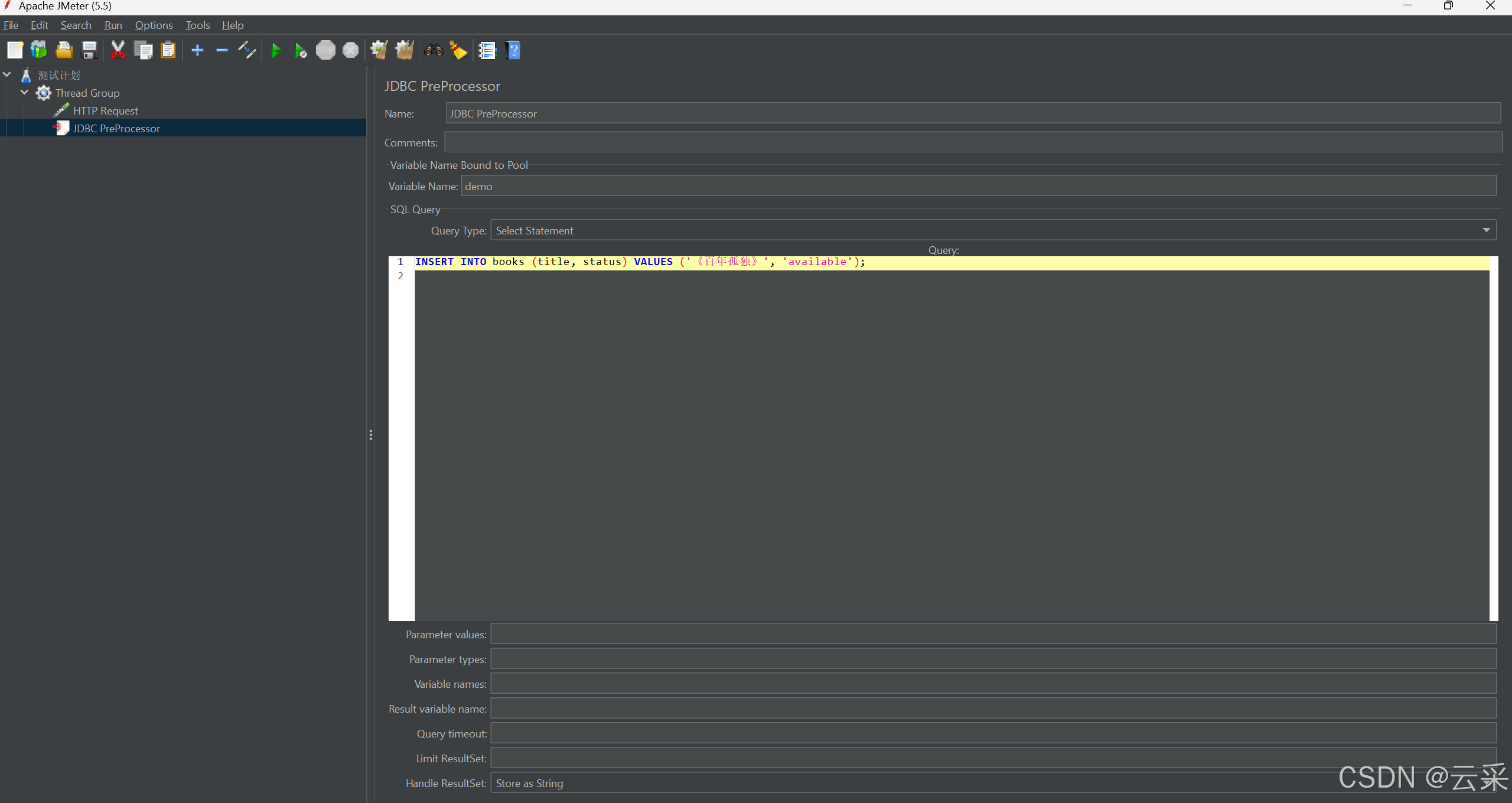The image size is (1512, 803).
Task: Click the Parameter types field
Action: click(x=993, y=659)
